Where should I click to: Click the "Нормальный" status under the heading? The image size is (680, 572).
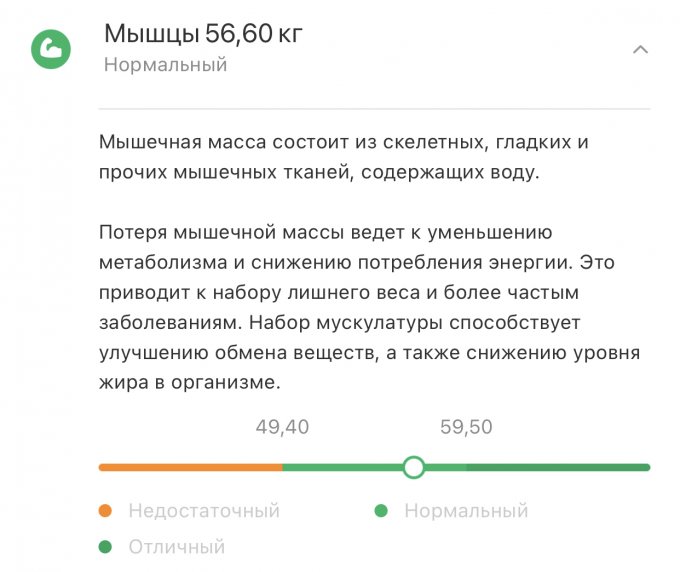pos(165,65)
